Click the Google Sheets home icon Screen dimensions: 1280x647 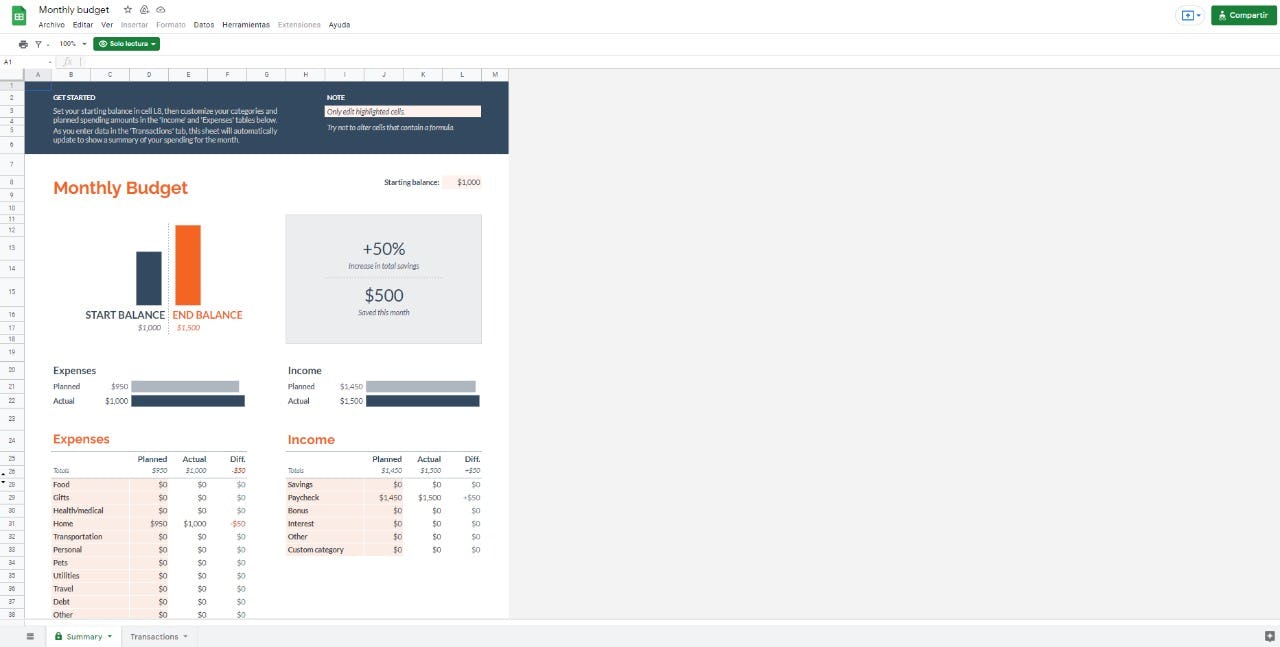(19, 16)
